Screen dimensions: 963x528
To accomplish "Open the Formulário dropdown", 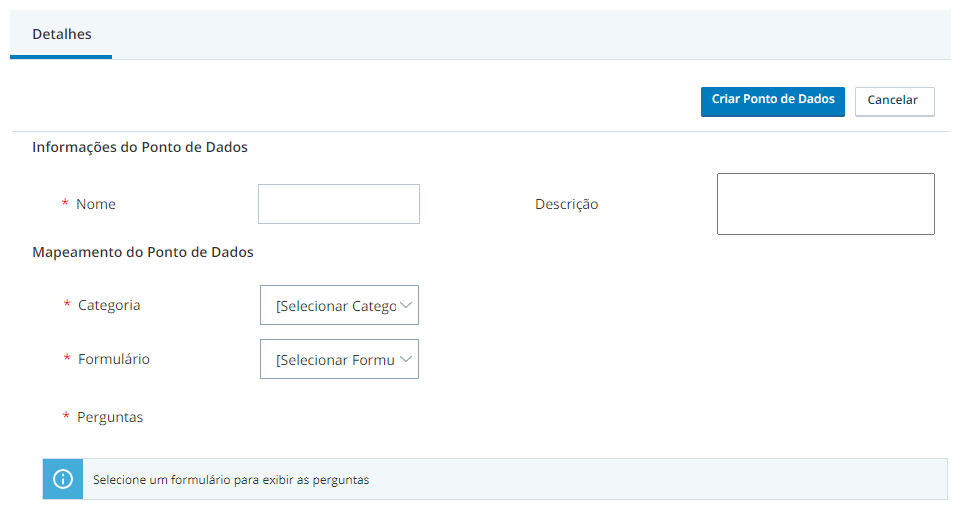I will point(339,359).
